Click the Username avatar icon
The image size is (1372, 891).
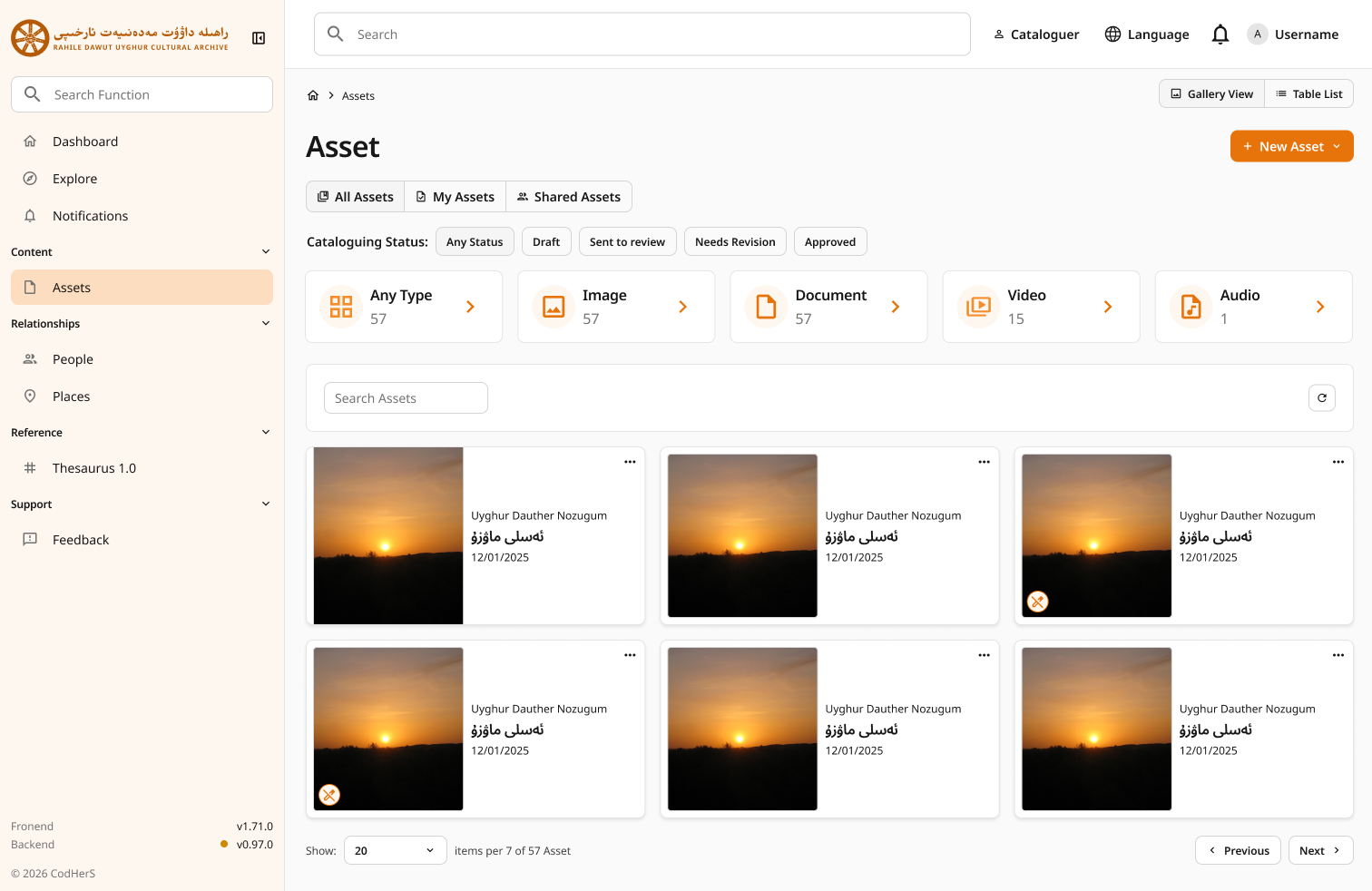(x=1258, y=34)
